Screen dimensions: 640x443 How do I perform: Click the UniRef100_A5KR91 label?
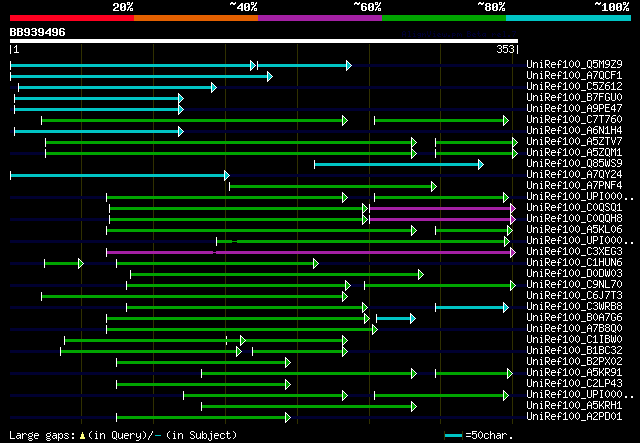[x=574, y=373]
